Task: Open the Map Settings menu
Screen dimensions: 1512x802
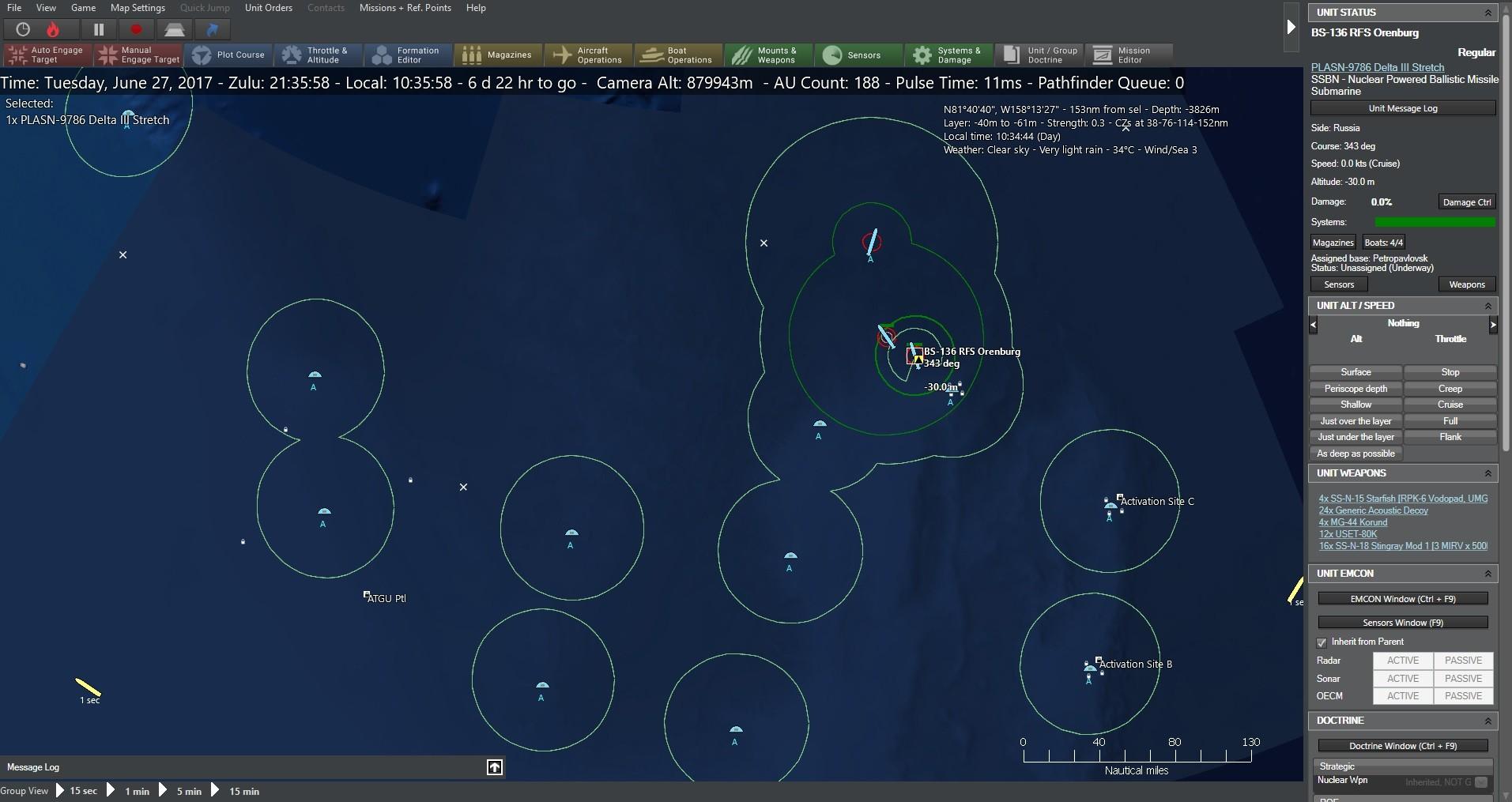Action: pyautogui.click(x=137, y=8)
